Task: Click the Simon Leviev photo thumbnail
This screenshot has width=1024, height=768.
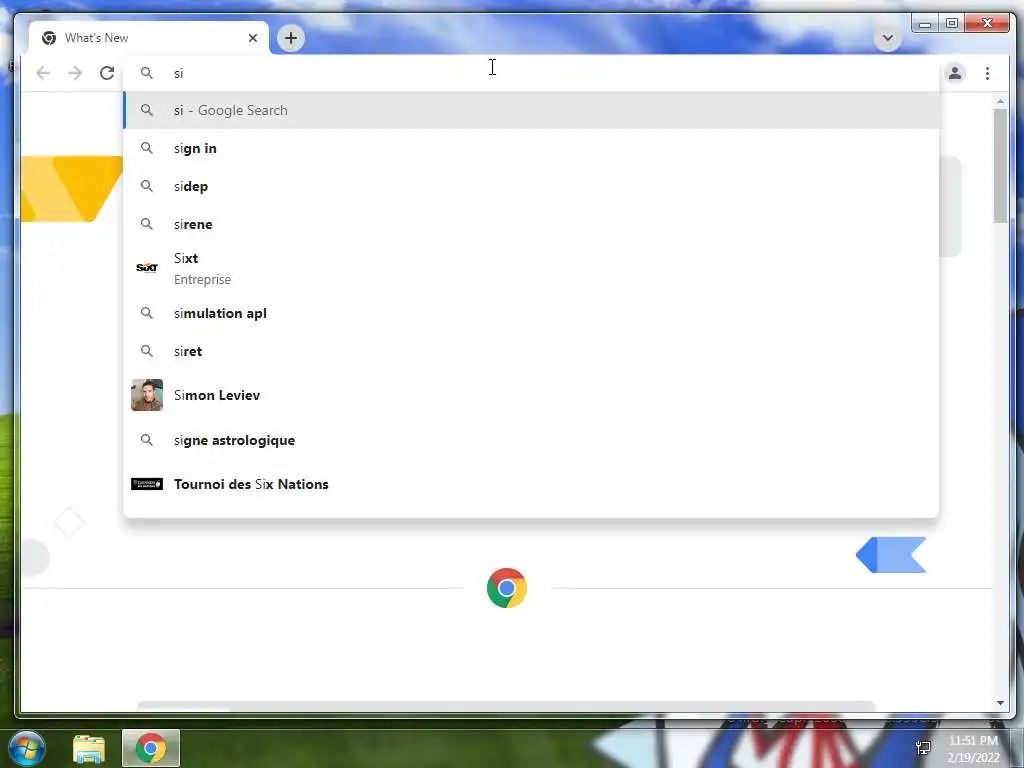Action: pyautogui.click(x=147, y=395)
